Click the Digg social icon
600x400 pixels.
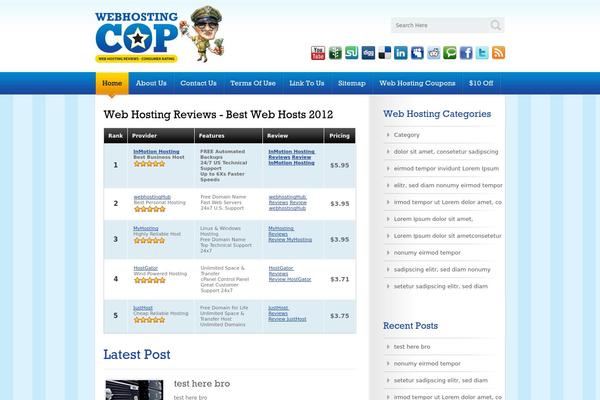click(368, 53)
